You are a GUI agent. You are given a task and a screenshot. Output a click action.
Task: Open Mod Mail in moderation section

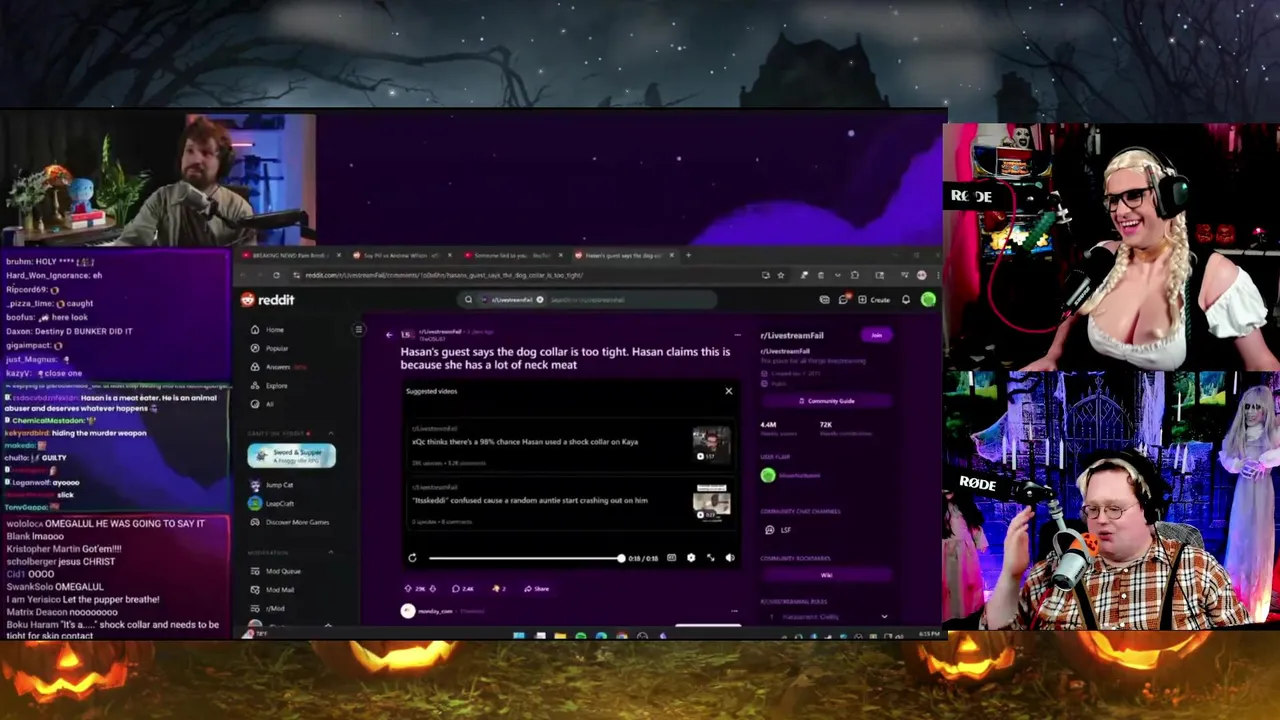point(273,590)
